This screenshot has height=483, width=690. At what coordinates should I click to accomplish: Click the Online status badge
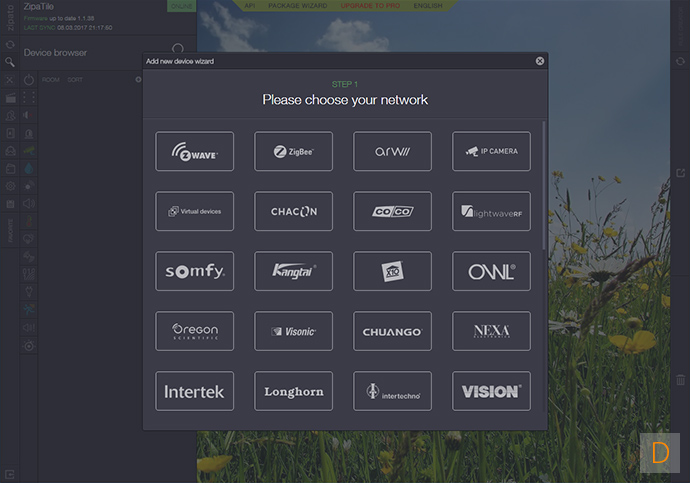click(x=181, y=6)
